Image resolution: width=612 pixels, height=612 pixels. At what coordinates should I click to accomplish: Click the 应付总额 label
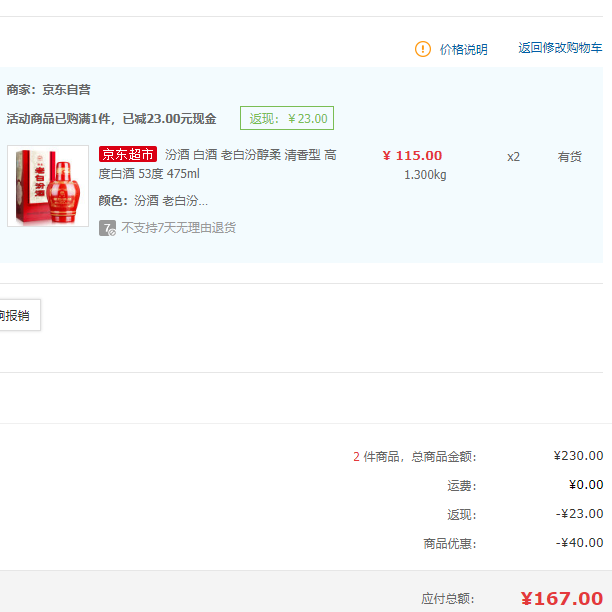coord(448,599)
